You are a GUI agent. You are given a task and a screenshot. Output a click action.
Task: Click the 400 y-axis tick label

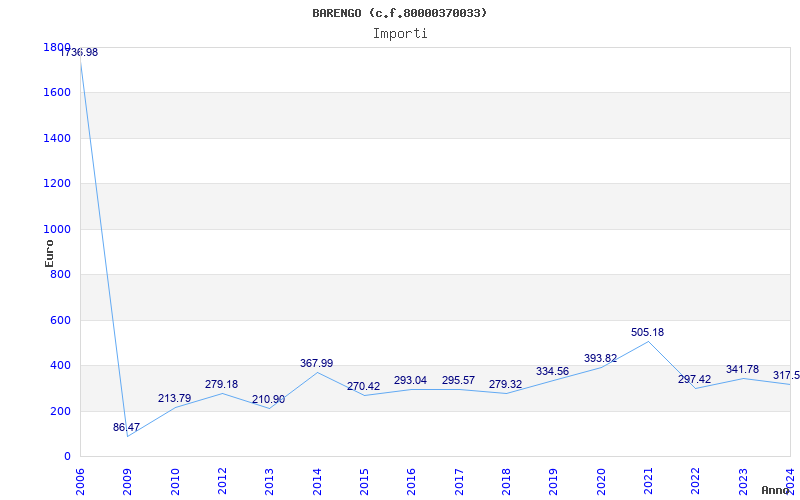(60, 365)
